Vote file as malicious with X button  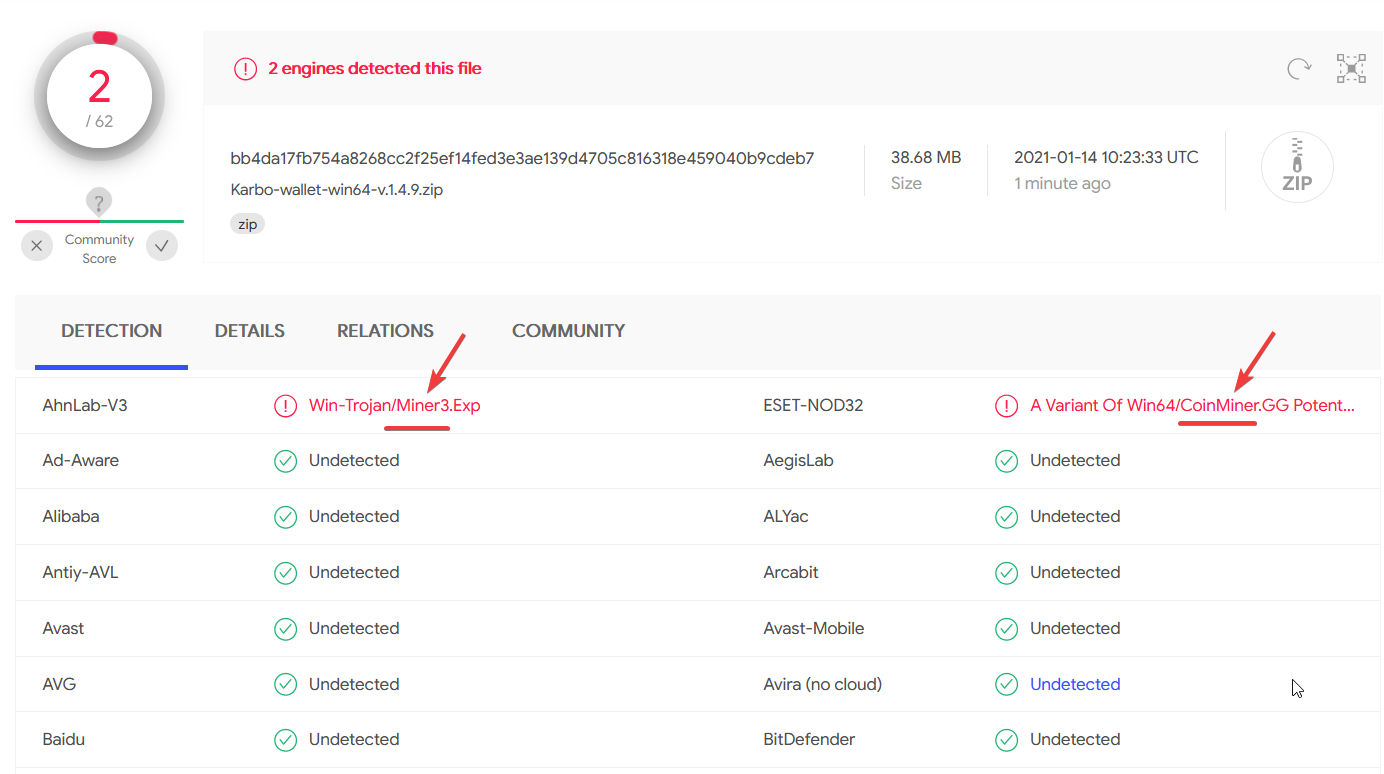tap(36, 245)
